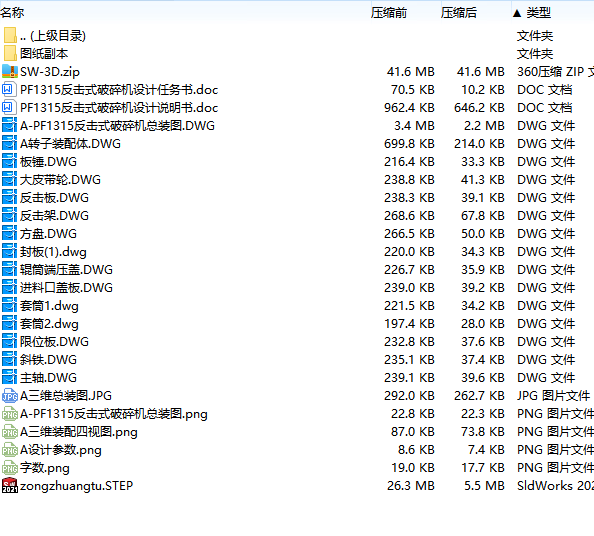The image size is (594, 536).
Task: Click the DWG icon of 反击板.DWG
Action: click(9, 197)
